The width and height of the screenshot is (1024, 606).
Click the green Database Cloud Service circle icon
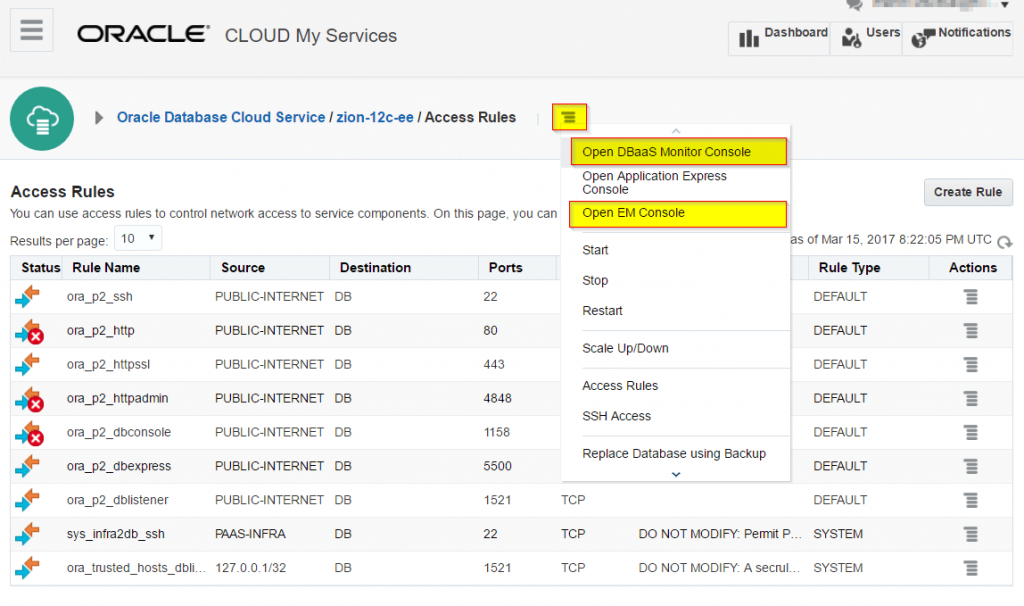point(42,118)
